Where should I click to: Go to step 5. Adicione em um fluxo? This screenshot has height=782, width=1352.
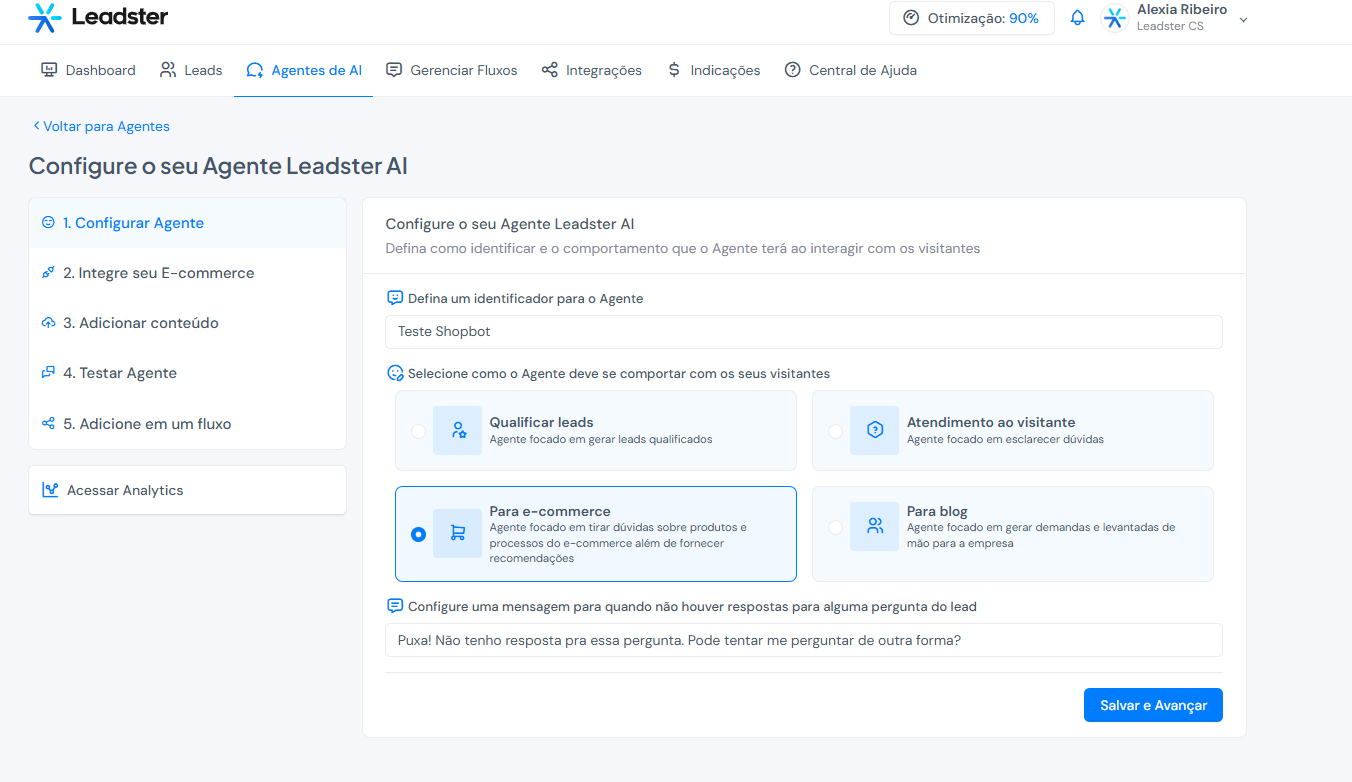(188, 424)
